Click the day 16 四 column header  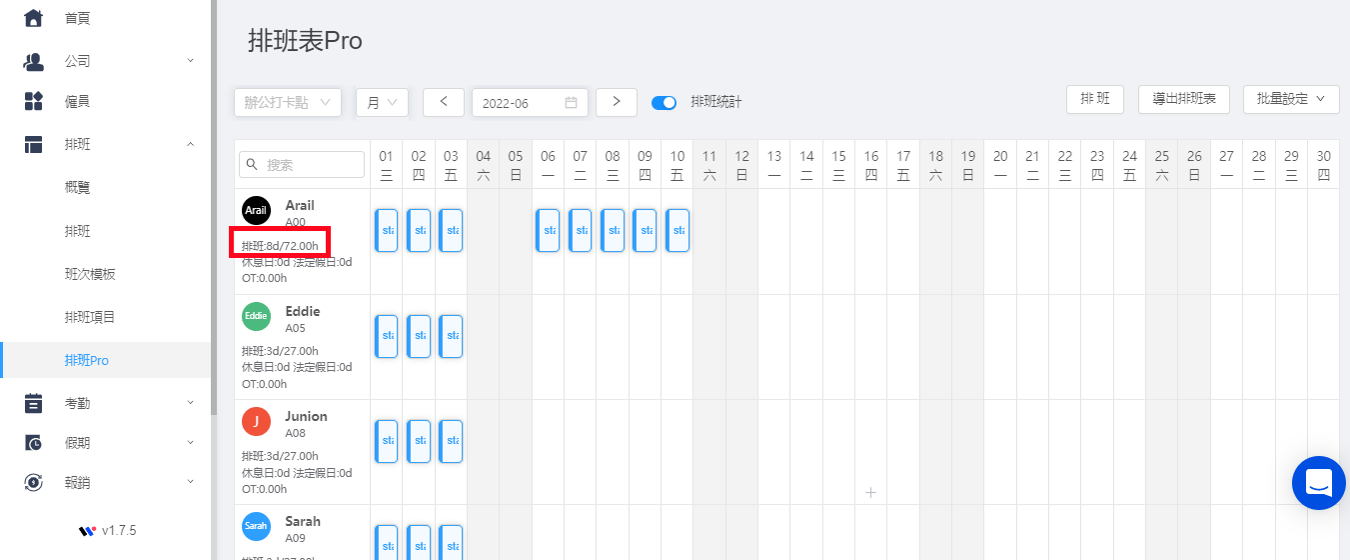(871, 165)
